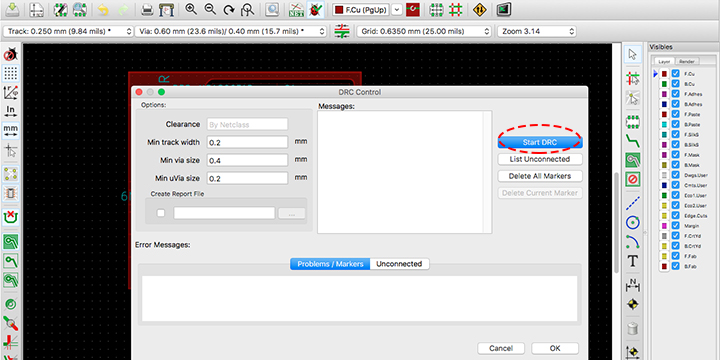The height and width of the screenshot is (360, 720).
Task: Switch to Render tab in Visibles
Action: pyautogui.click(x=686, y=61)
